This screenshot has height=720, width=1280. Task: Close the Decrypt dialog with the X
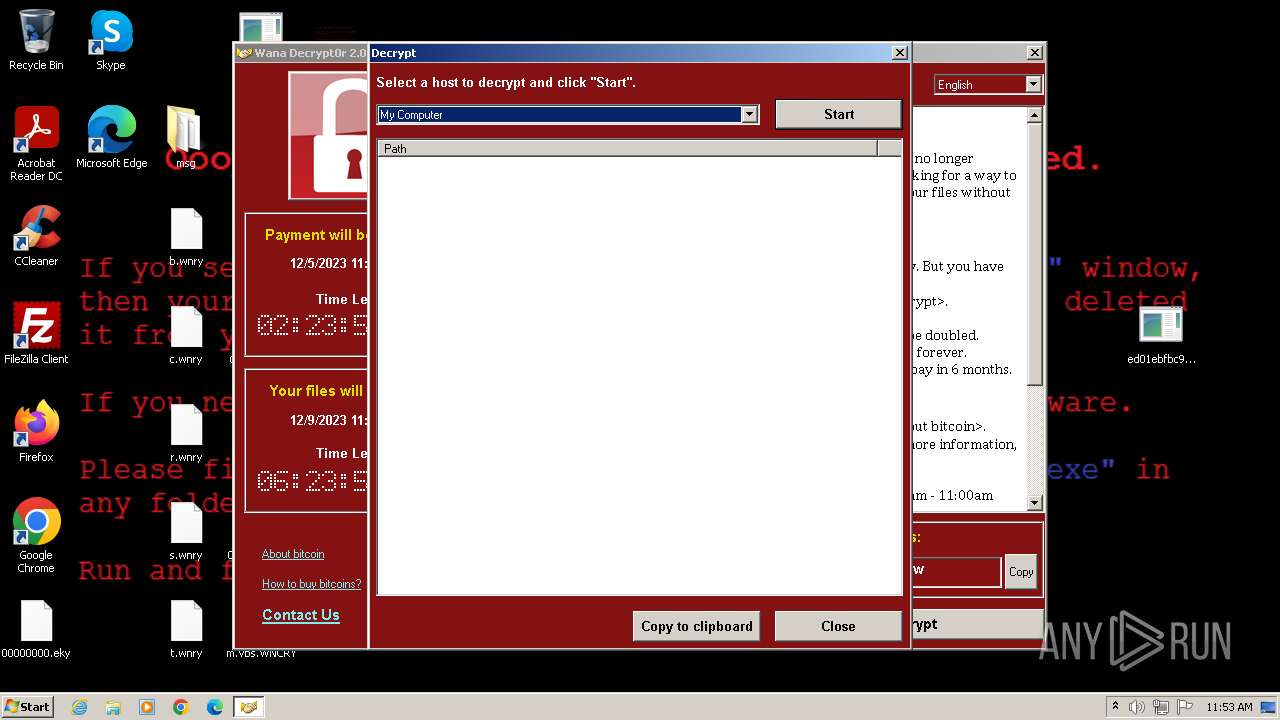(899, 53)
